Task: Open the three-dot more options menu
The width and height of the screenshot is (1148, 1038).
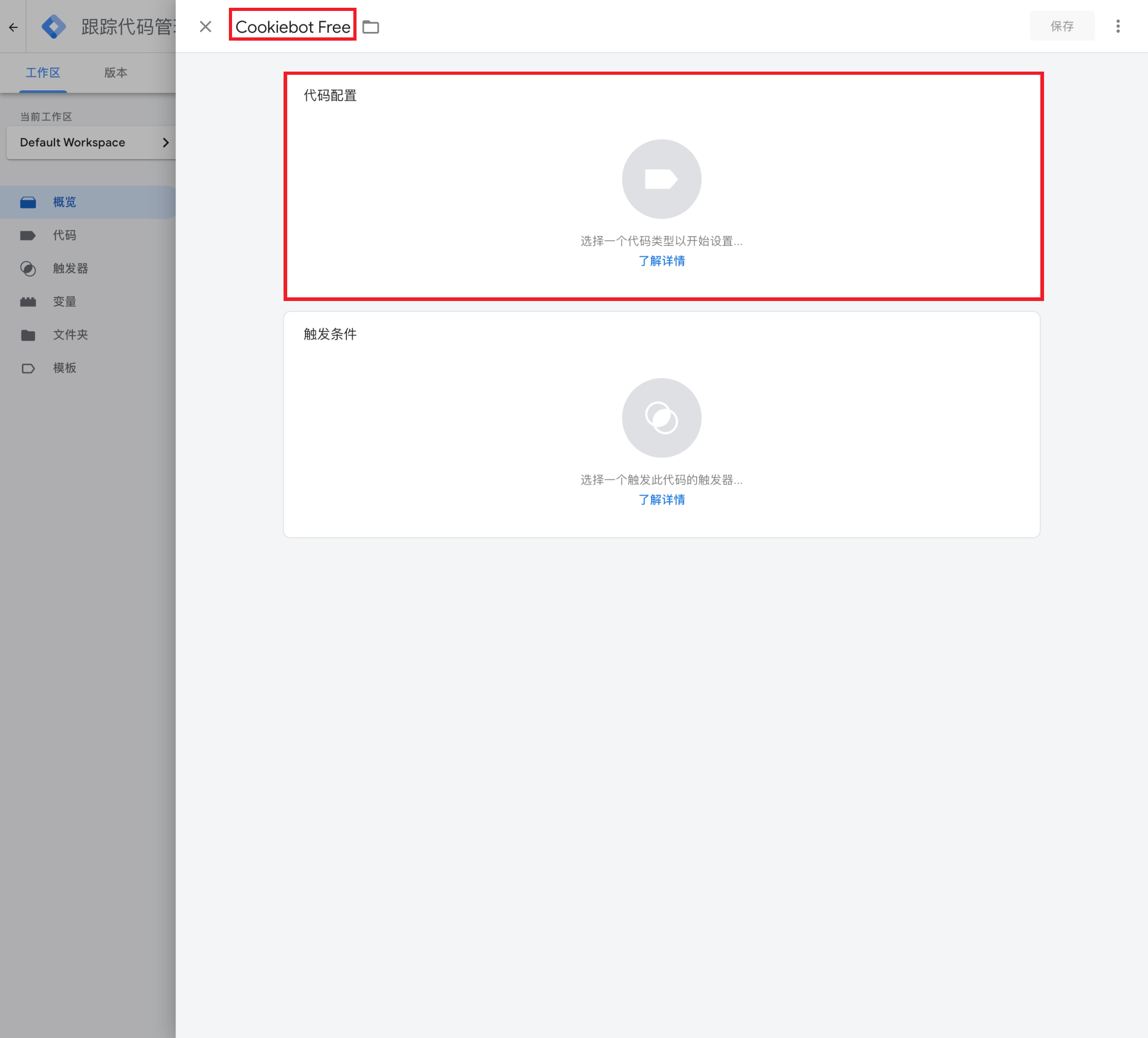Action: click(1117, 26)
